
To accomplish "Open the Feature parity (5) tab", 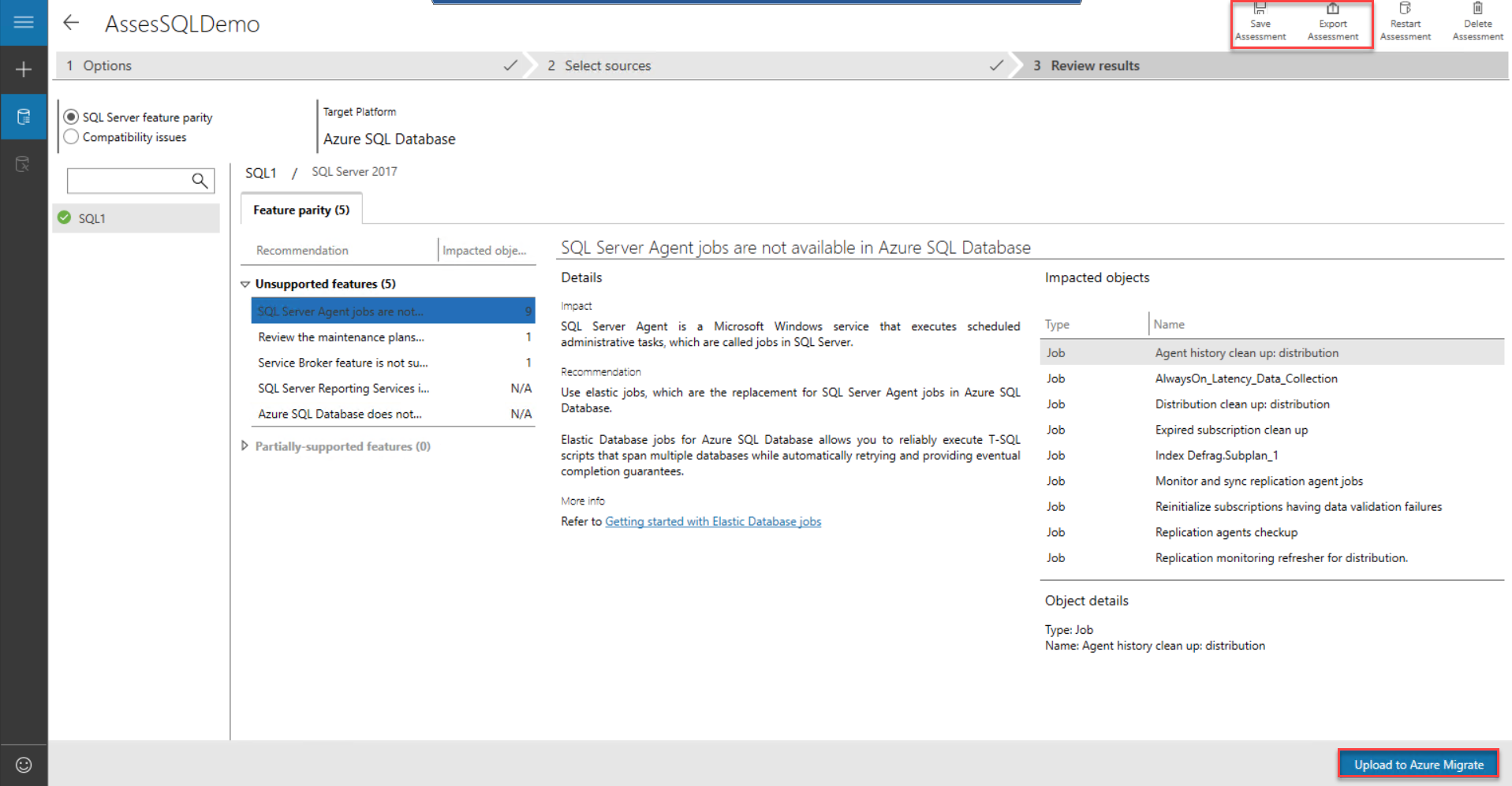I will [x=301, y=210].
